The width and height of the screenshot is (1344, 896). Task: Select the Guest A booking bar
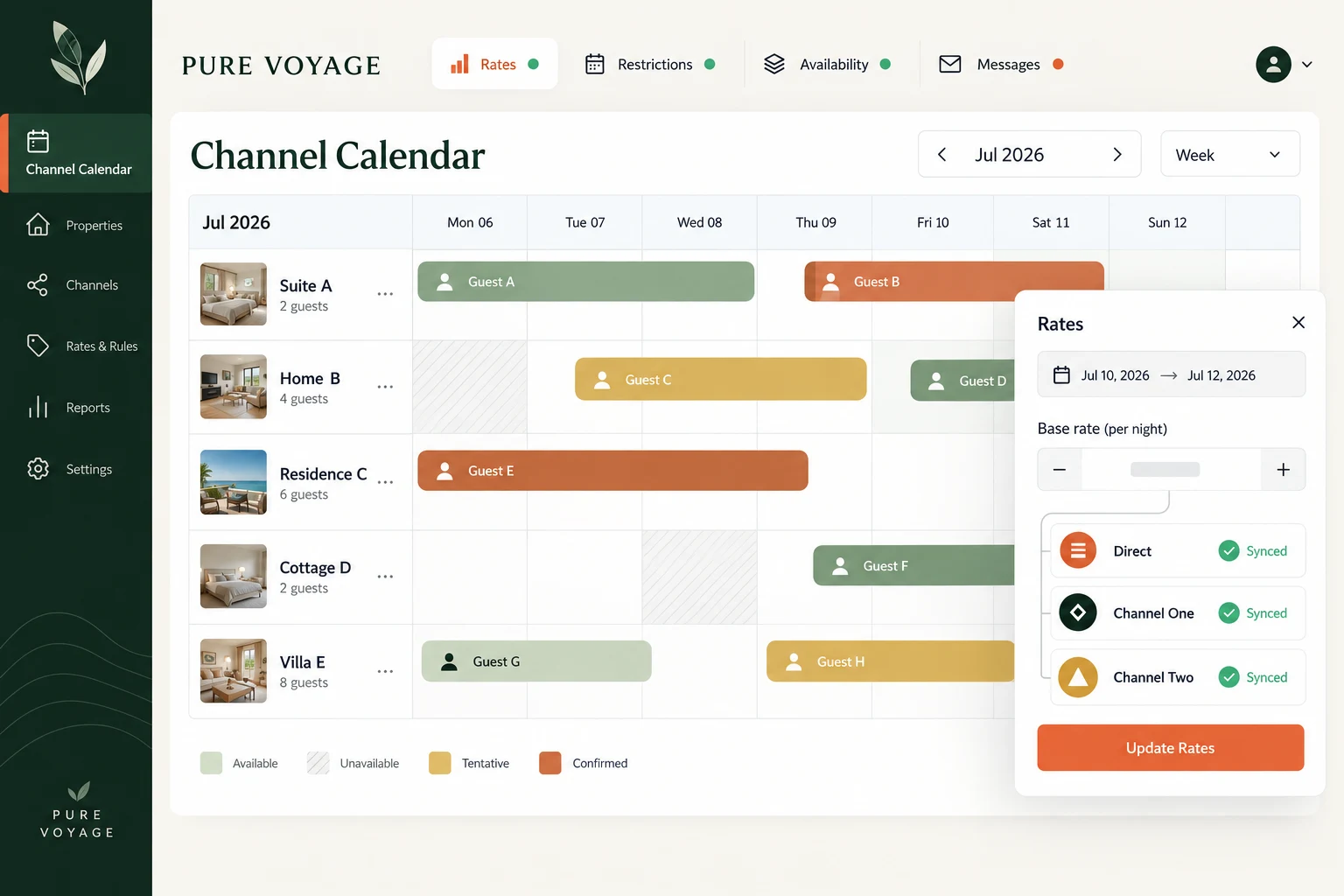[586, 282]
